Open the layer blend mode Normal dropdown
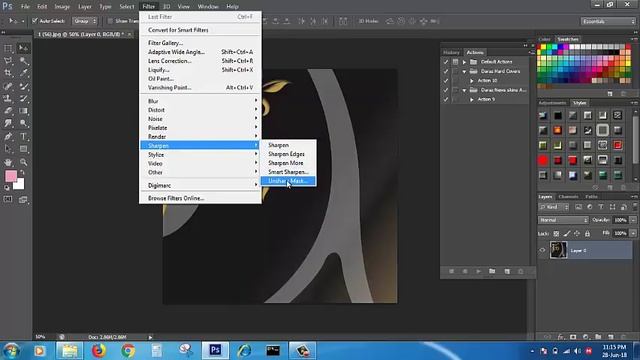The width and height of the screenshot is (640, 360). point(563,220)
